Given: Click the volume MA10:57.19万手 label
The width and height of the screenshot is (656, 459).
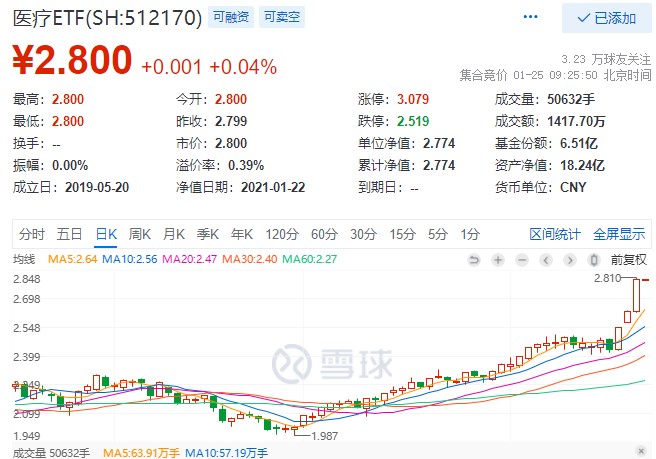Looking at the screenshot, I should tap(226, 453).
